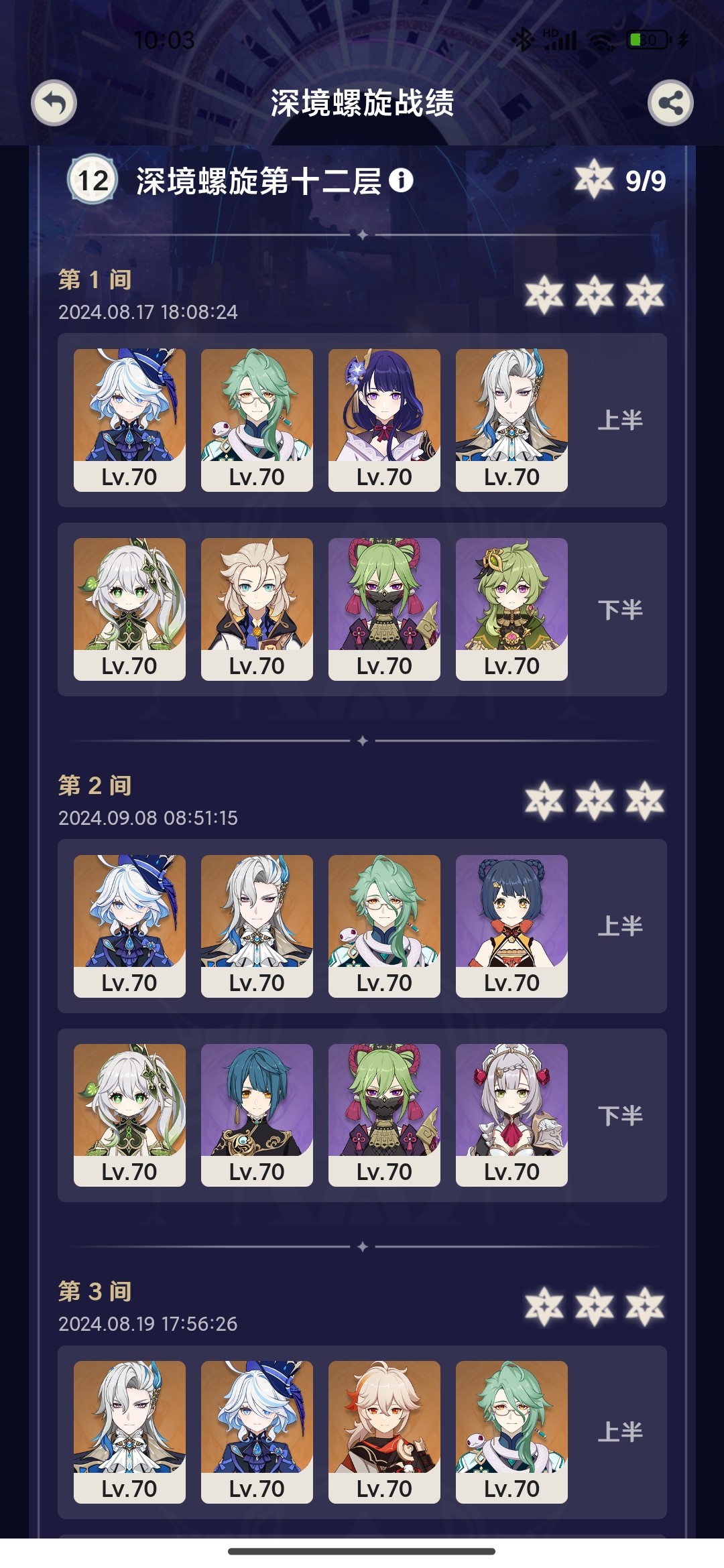Select Kazuha portrait in Chamber 3 first half
Image resolution: width=724 pixels, height=1568 pixels.
tap(384, 1432)
